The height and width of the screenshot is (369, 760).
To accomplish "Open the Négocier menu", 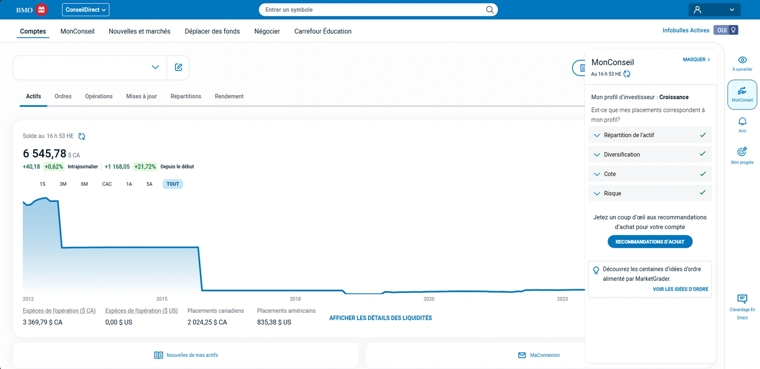I will coord(267,32).
